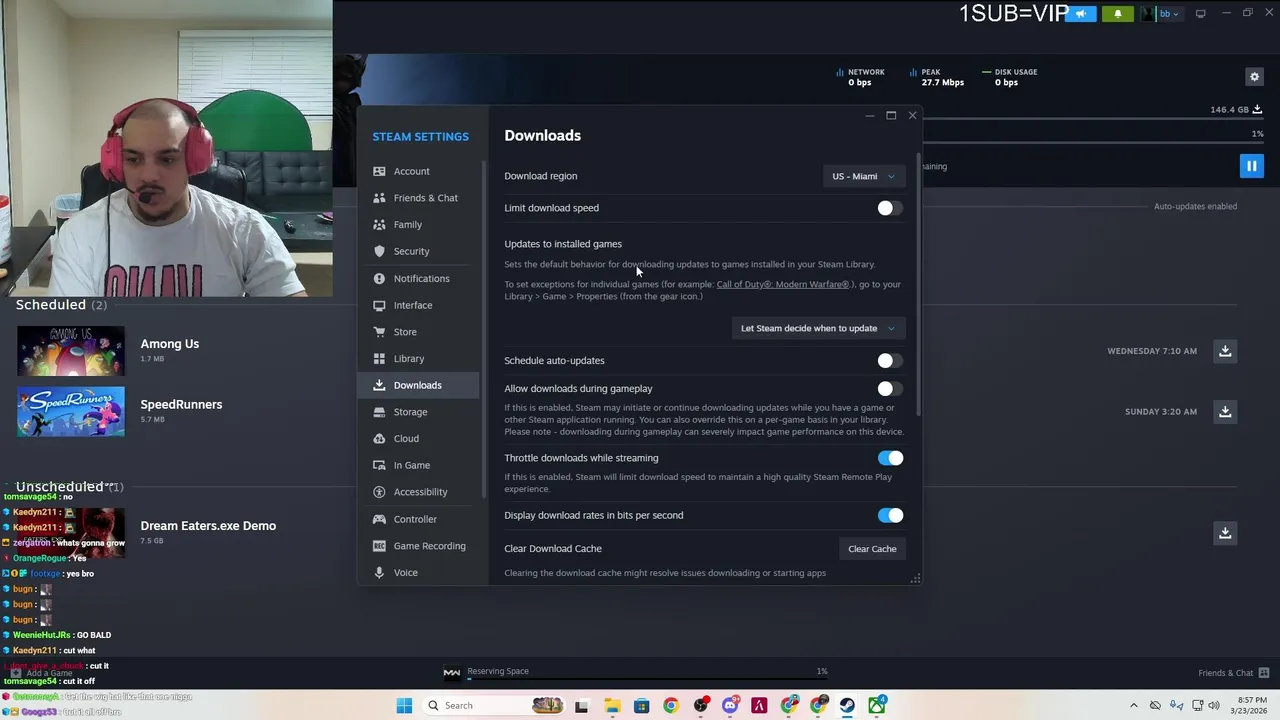Click the In Game icon in sidebar

(x=379, y=465)
